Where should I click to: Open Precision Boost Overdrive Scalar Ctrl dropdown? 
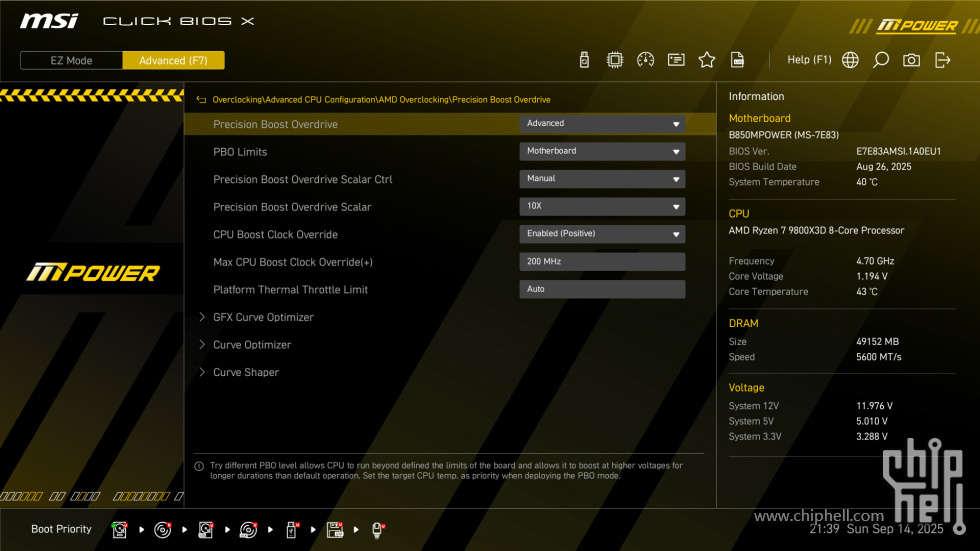point(602,179)
